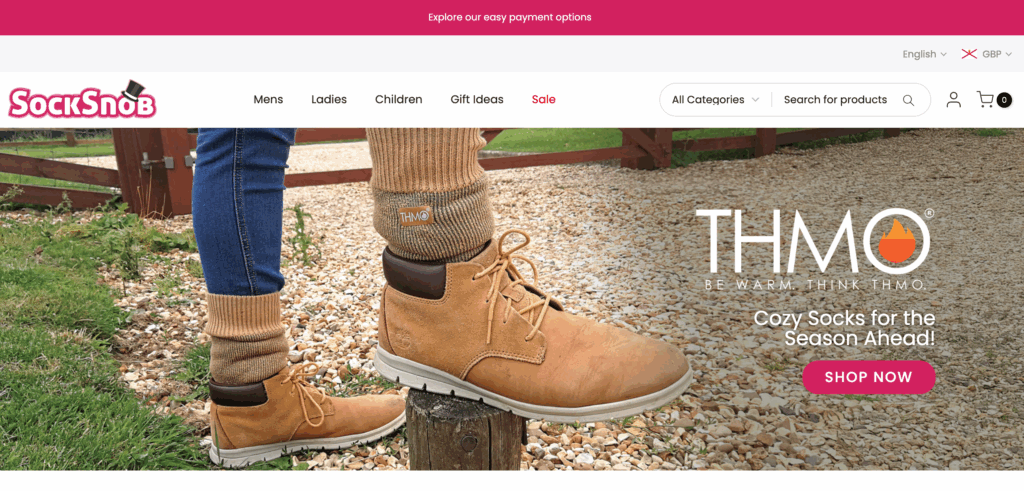Open the user account icon

pyautogui.click(x=953, y=100)
